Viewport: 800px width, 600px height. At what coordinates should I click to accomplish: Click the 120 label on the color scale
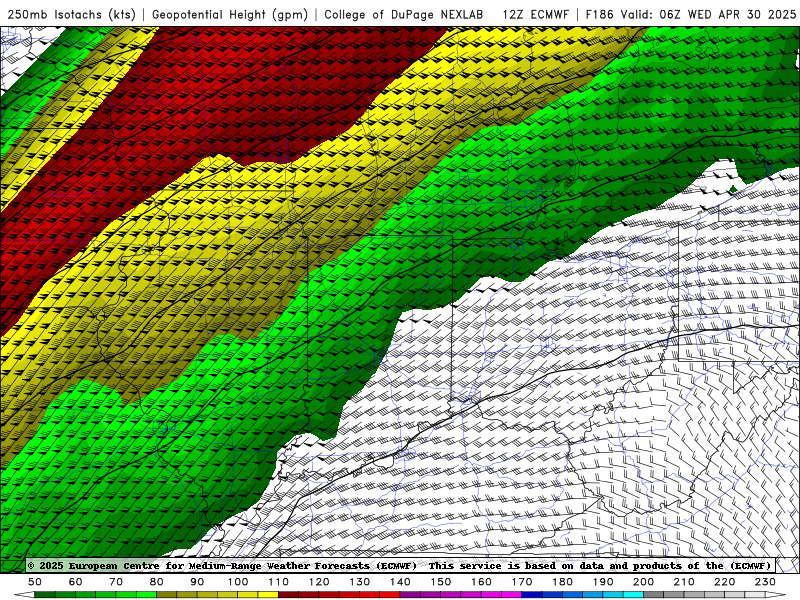(319, 582)
